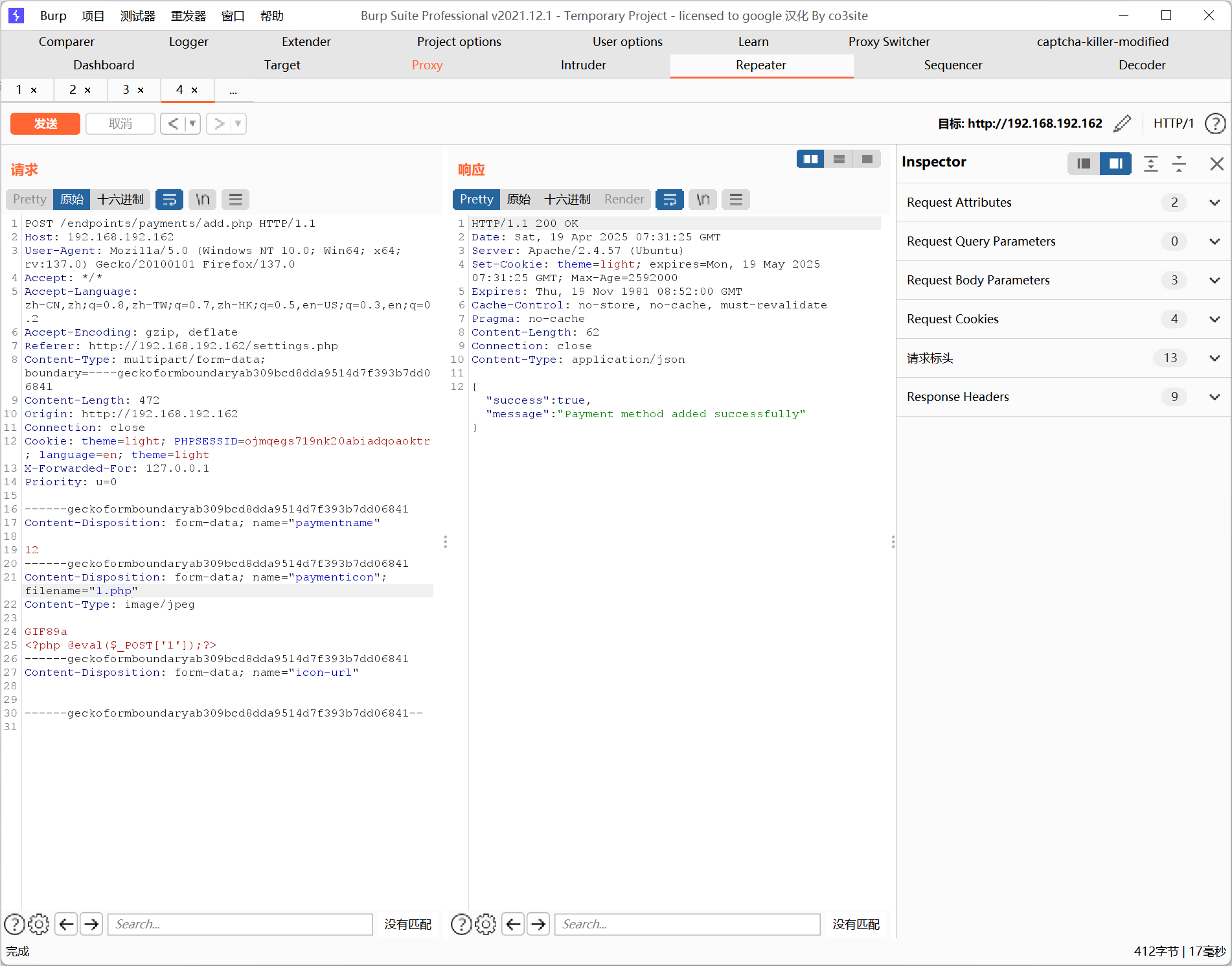
Task: Dock the Inspector on the right side
Action: [x=1115, y=163]
